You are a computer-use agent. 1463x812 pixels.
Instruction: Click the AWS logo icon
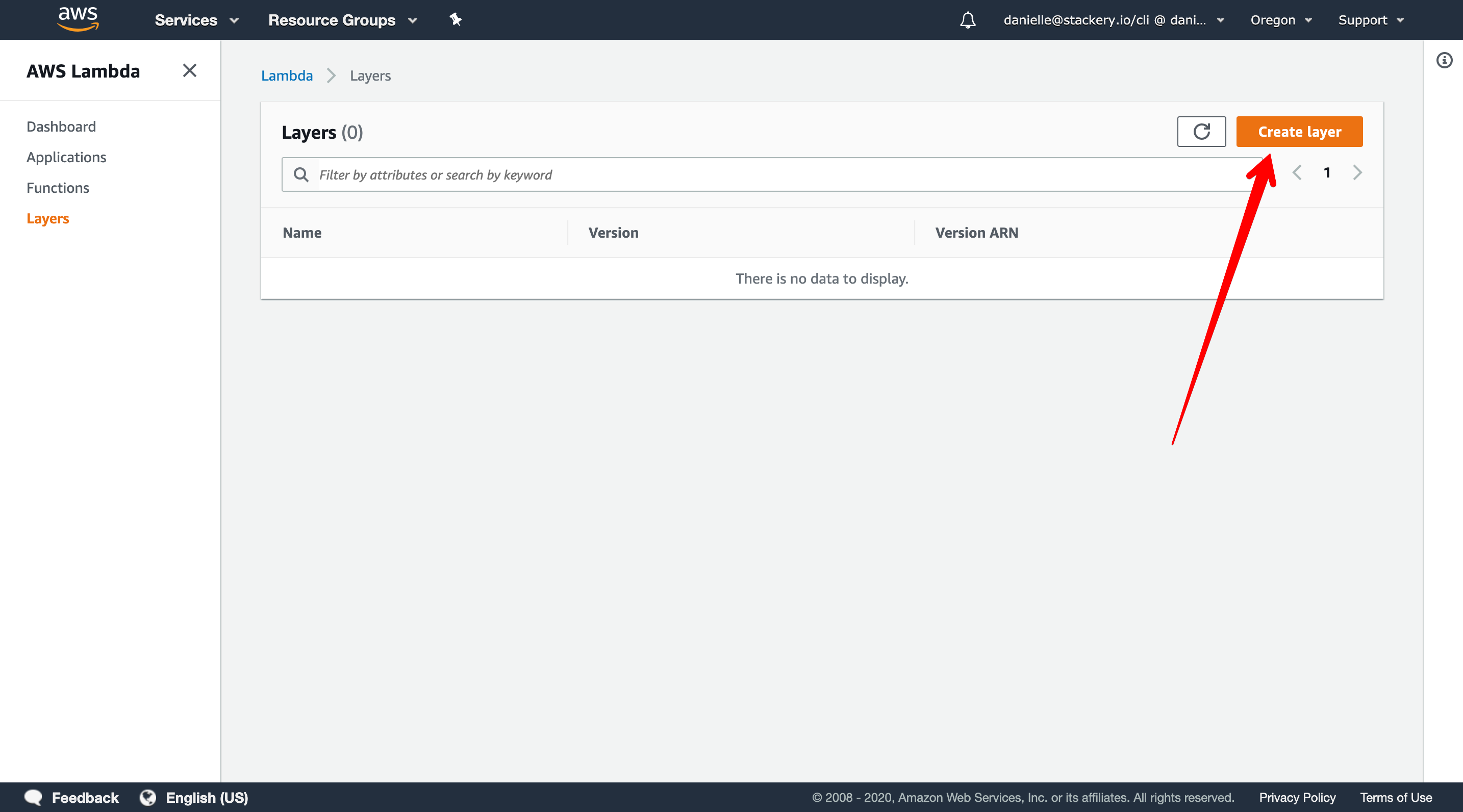(x=75, y=20)
